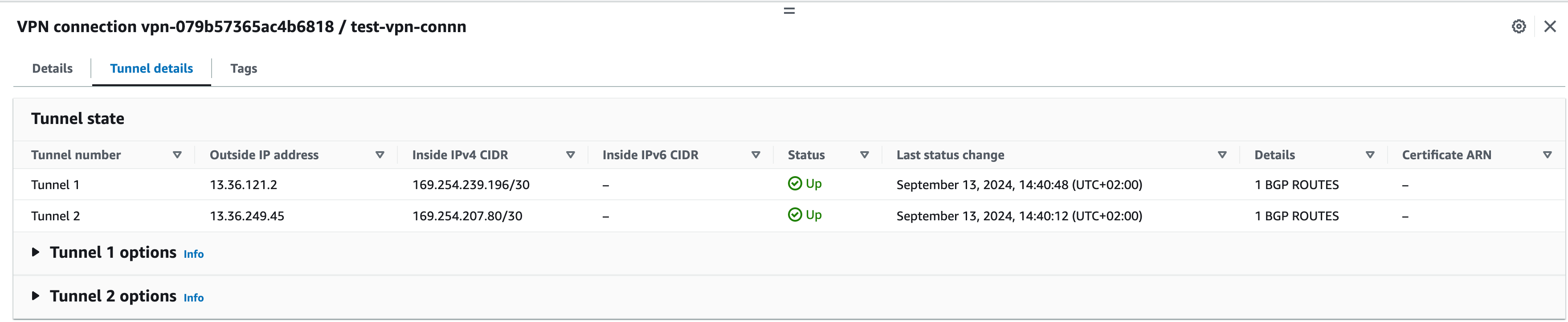Click the Info link beside Tunnel 1 options
This screenshot has height=322, width=1568.
[194, 254]
